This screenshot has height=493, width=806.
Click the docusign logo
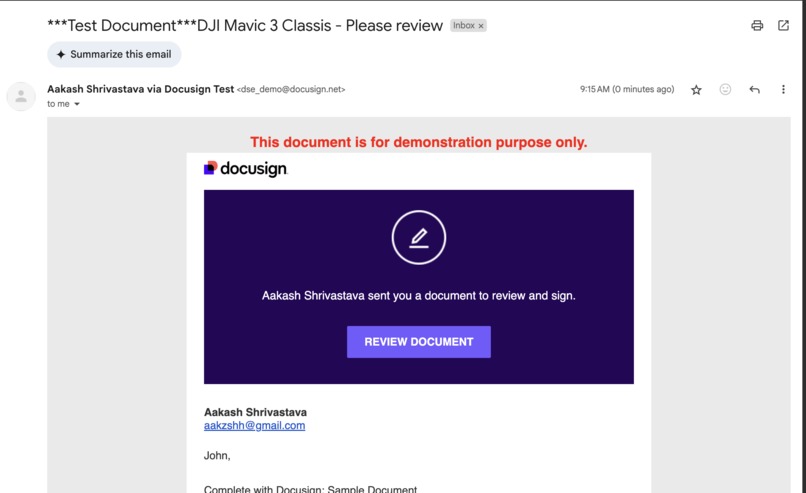click(246, 169)
